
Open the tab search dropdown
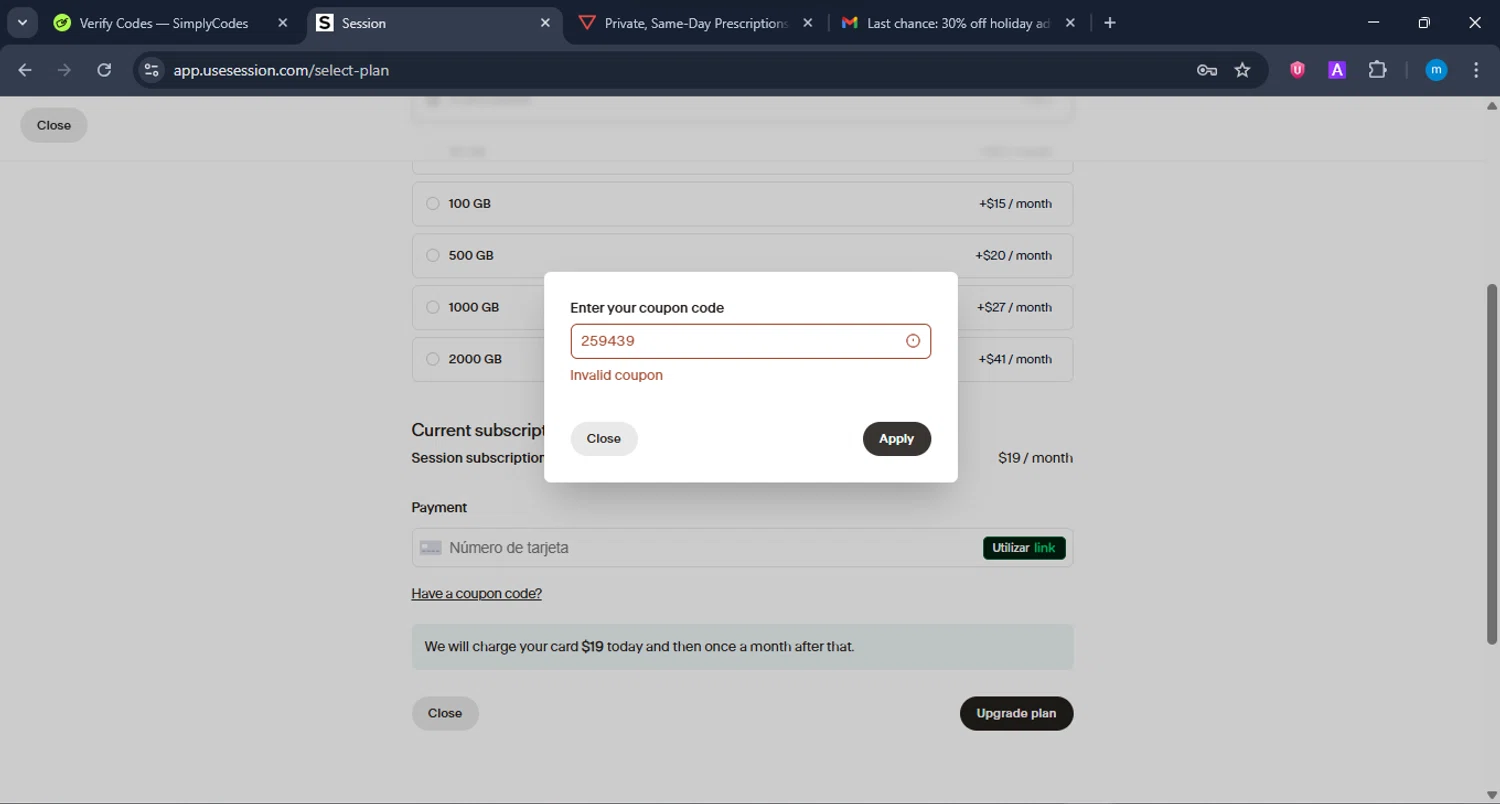tap(22, 23)
